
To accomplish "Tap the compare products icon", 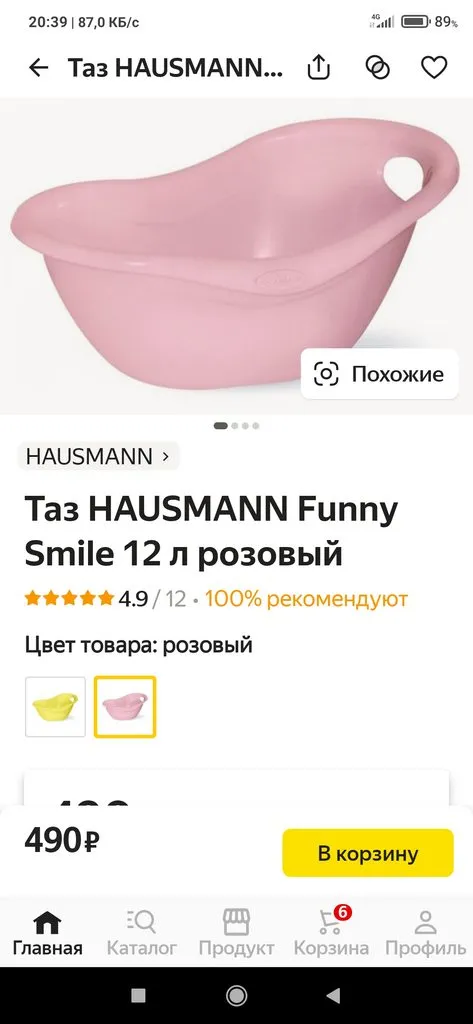I will click(377, 67).
